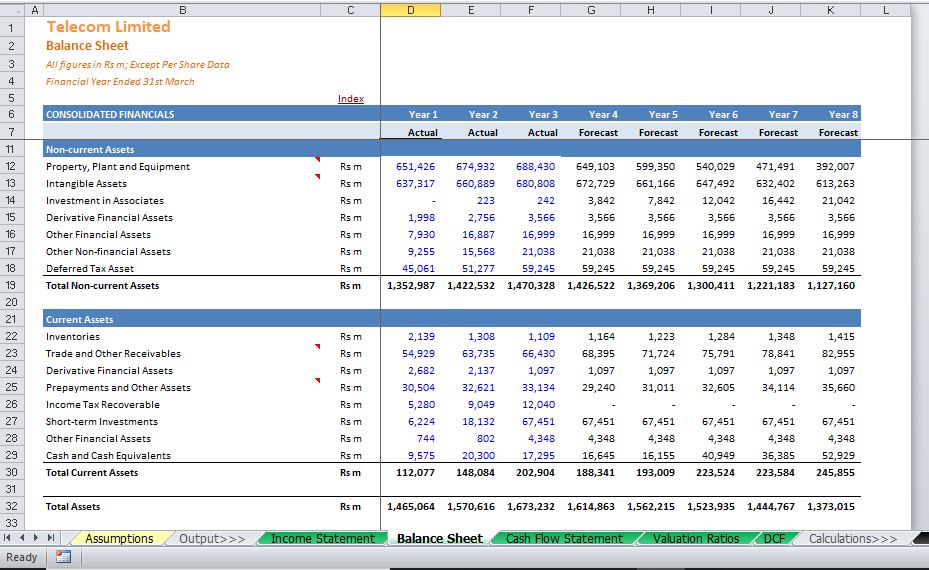Select column K header
This screenshot has height=570, width=929.
pos(830,10)
